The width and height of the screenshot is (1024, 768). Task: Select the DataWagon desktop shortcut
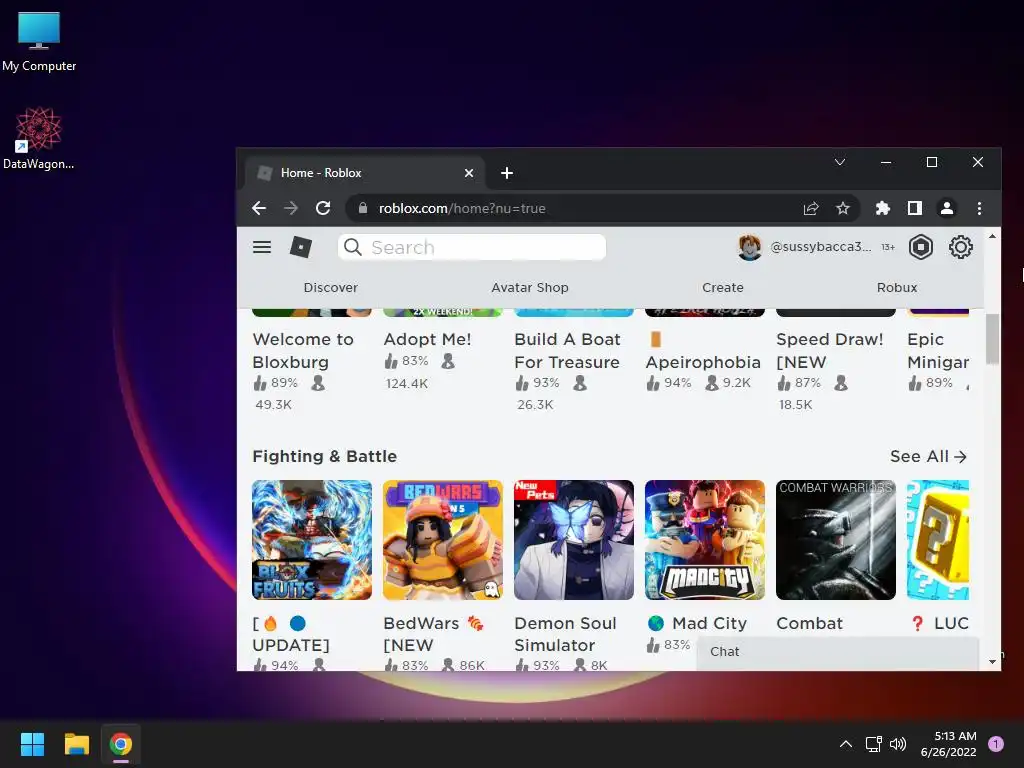click(39, 138)
